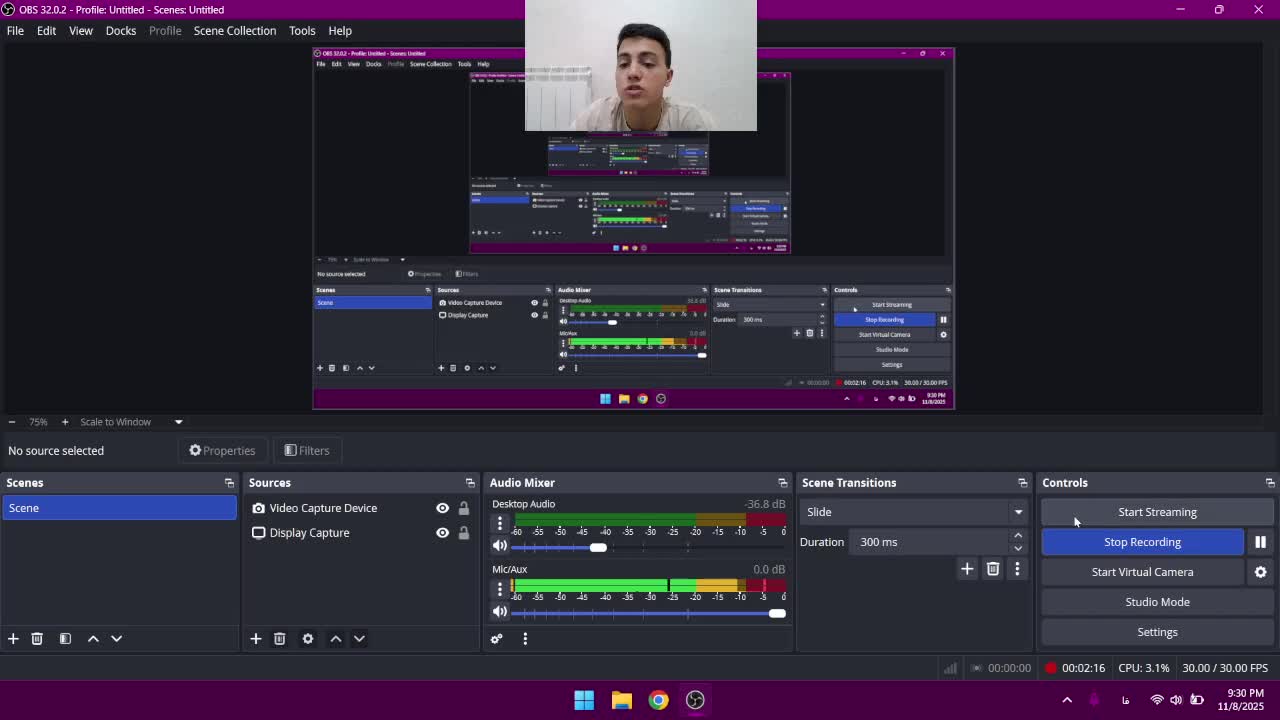
Task: Toggle Display Capture visibility eye
Action: tap(442, 533)
